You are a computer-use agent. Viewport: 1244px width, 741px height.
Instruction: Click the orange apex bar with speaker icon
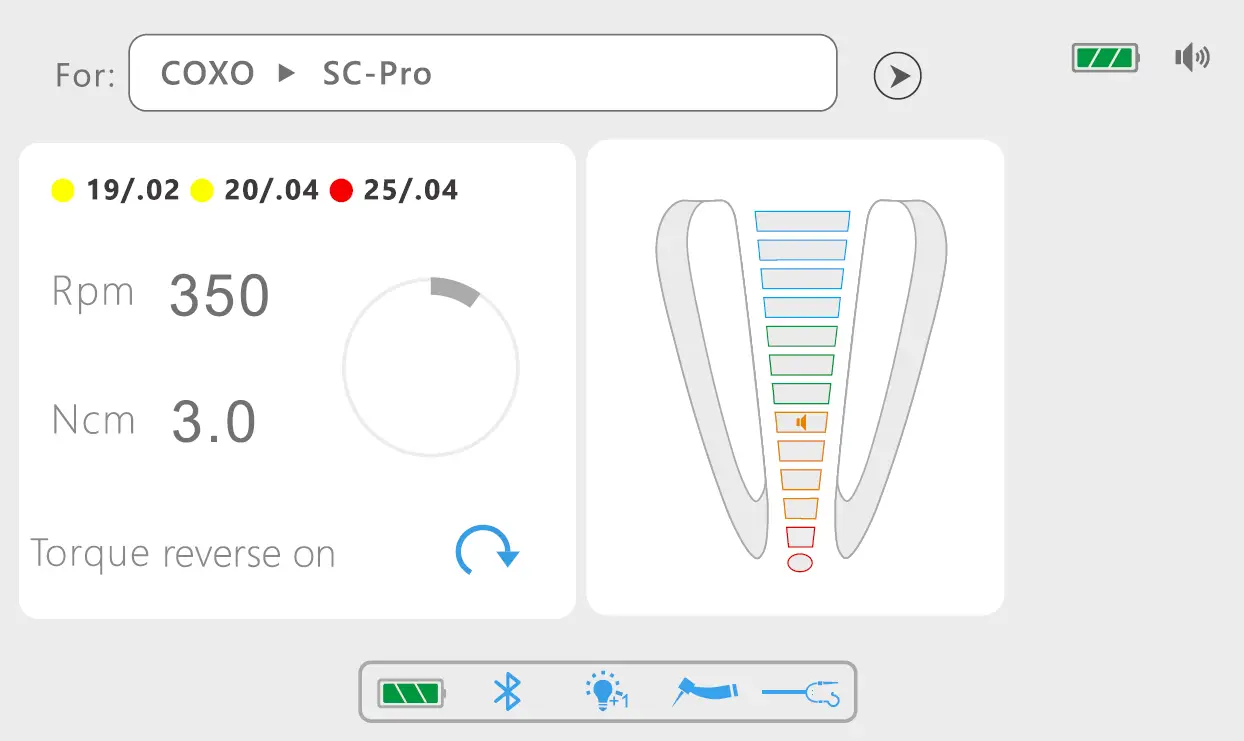[x=800, y=422]
